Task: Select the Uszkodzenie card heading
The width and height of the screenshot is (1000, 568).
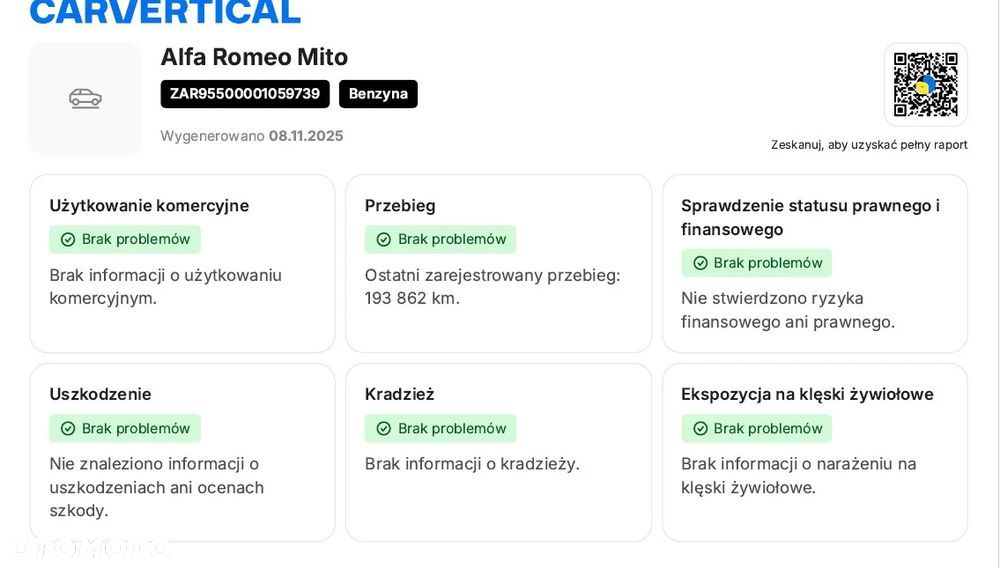Action: pyautogui.click(x=100, y=394)
